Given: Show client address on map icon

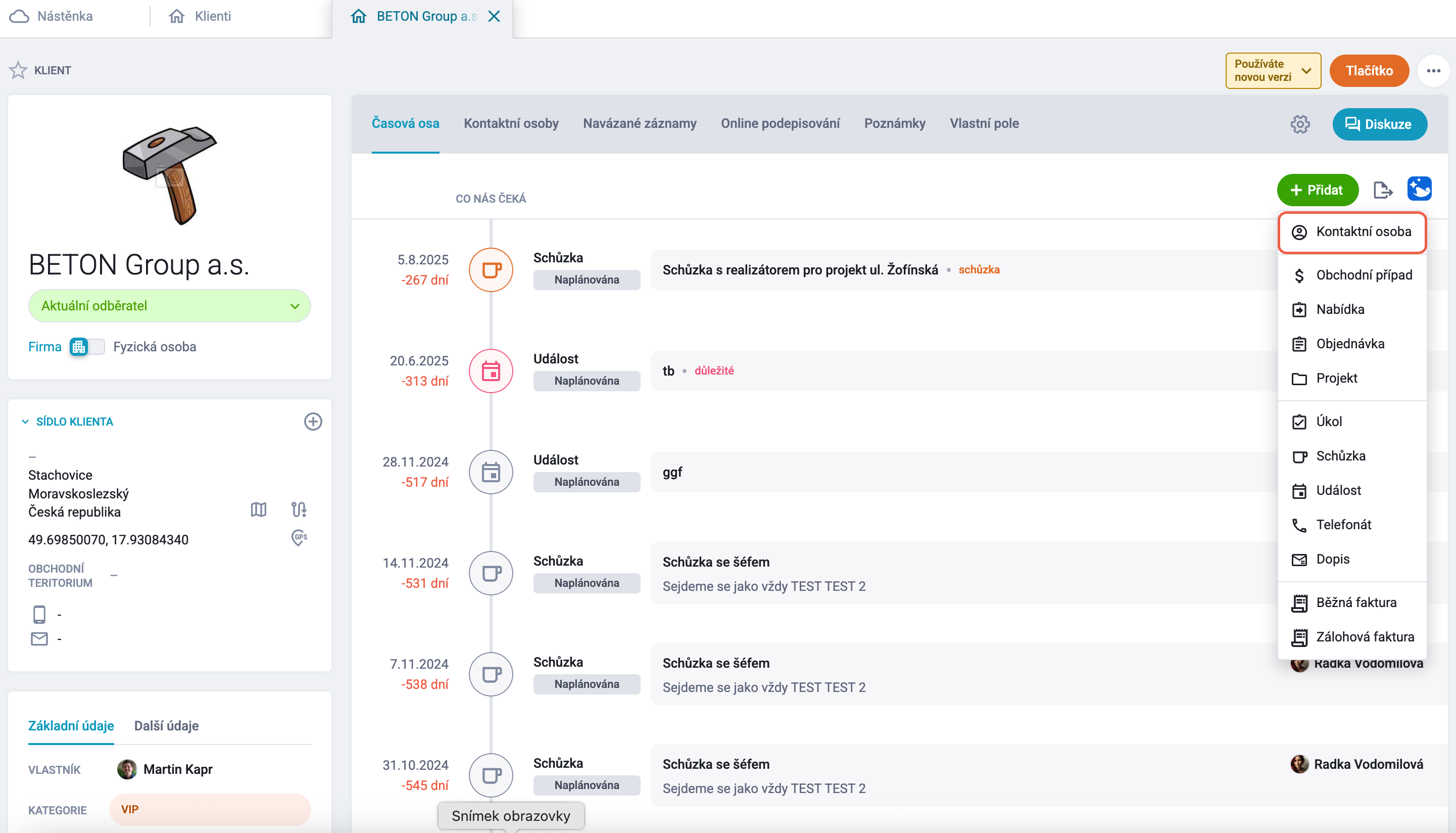Looking at the screenshot, I should (x=258, y=509).
